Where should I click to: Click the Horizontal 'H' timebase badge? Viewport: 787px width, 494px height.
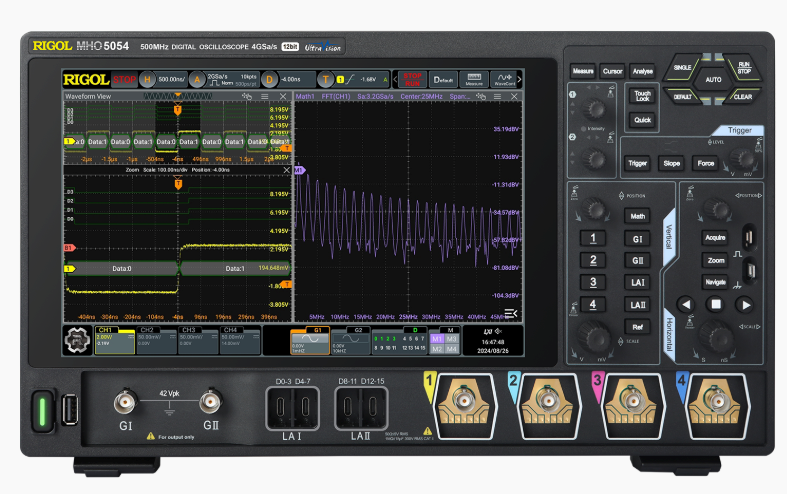click(147, 79)
